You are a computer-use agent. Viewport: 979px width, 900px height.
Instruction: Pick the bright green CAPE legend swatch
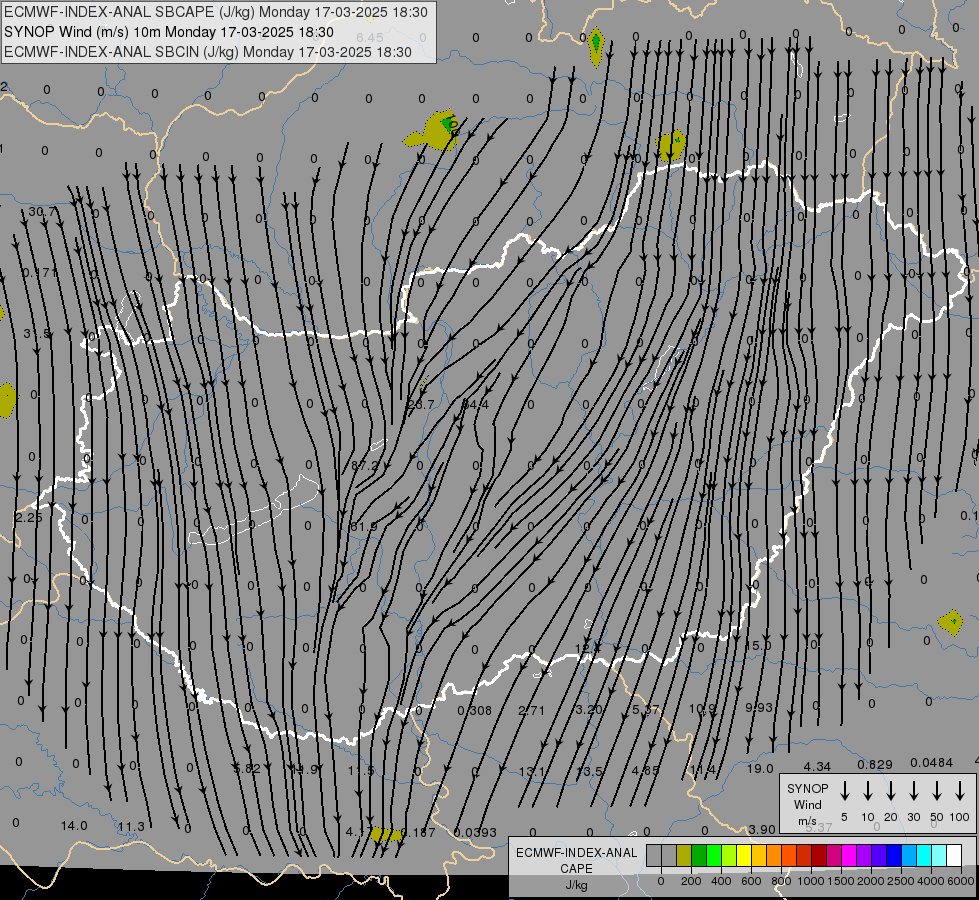tap(714, 855)
